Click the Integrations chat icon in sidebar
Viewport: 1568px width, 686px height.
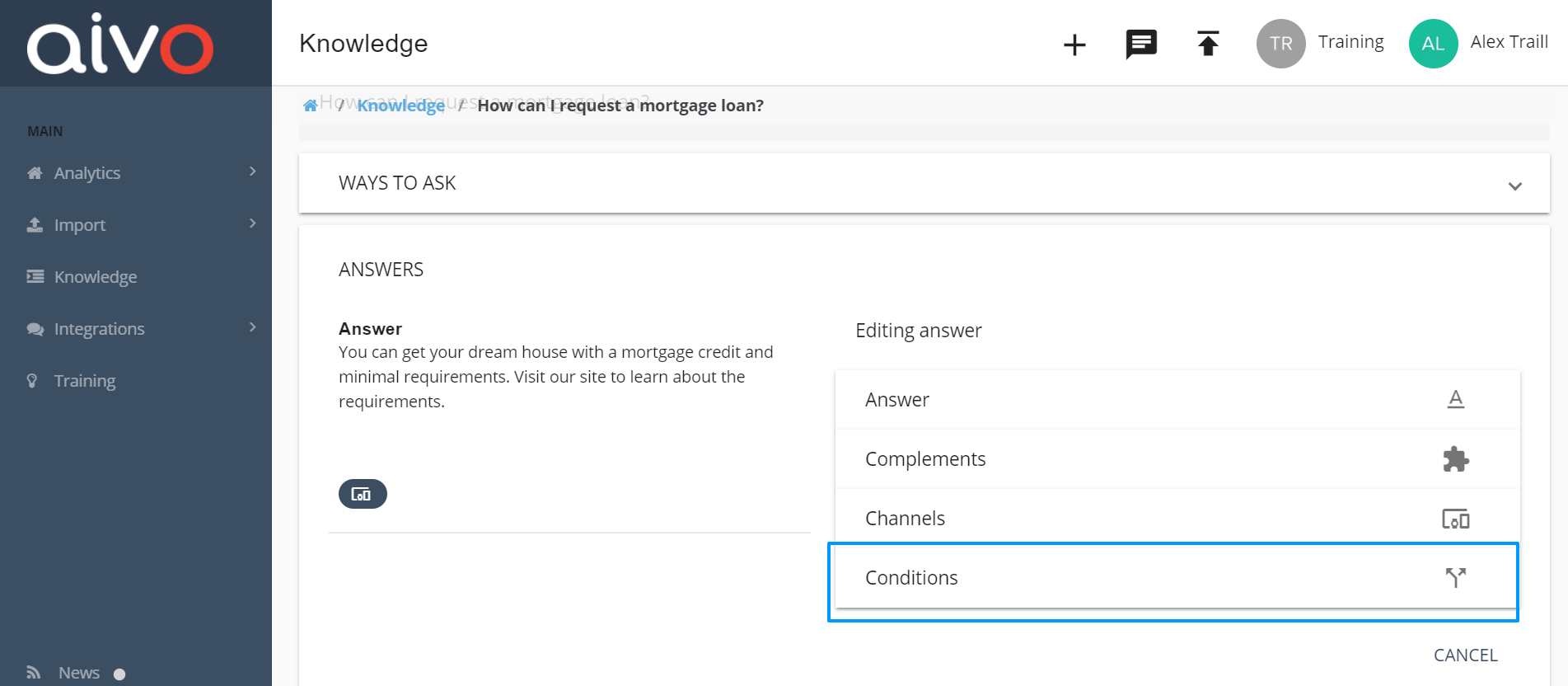point(35,329)
